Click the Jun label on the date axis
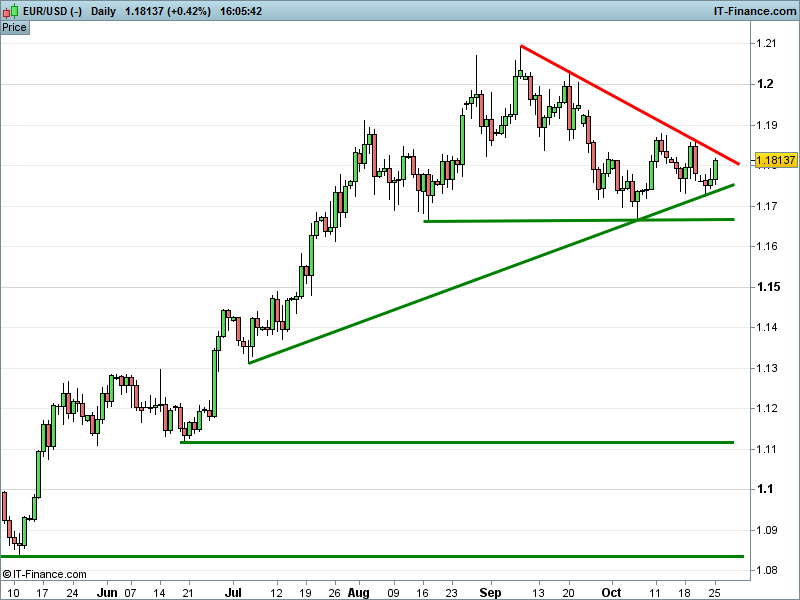The width and height of the screenshot is (800, 600). point(107,593)
